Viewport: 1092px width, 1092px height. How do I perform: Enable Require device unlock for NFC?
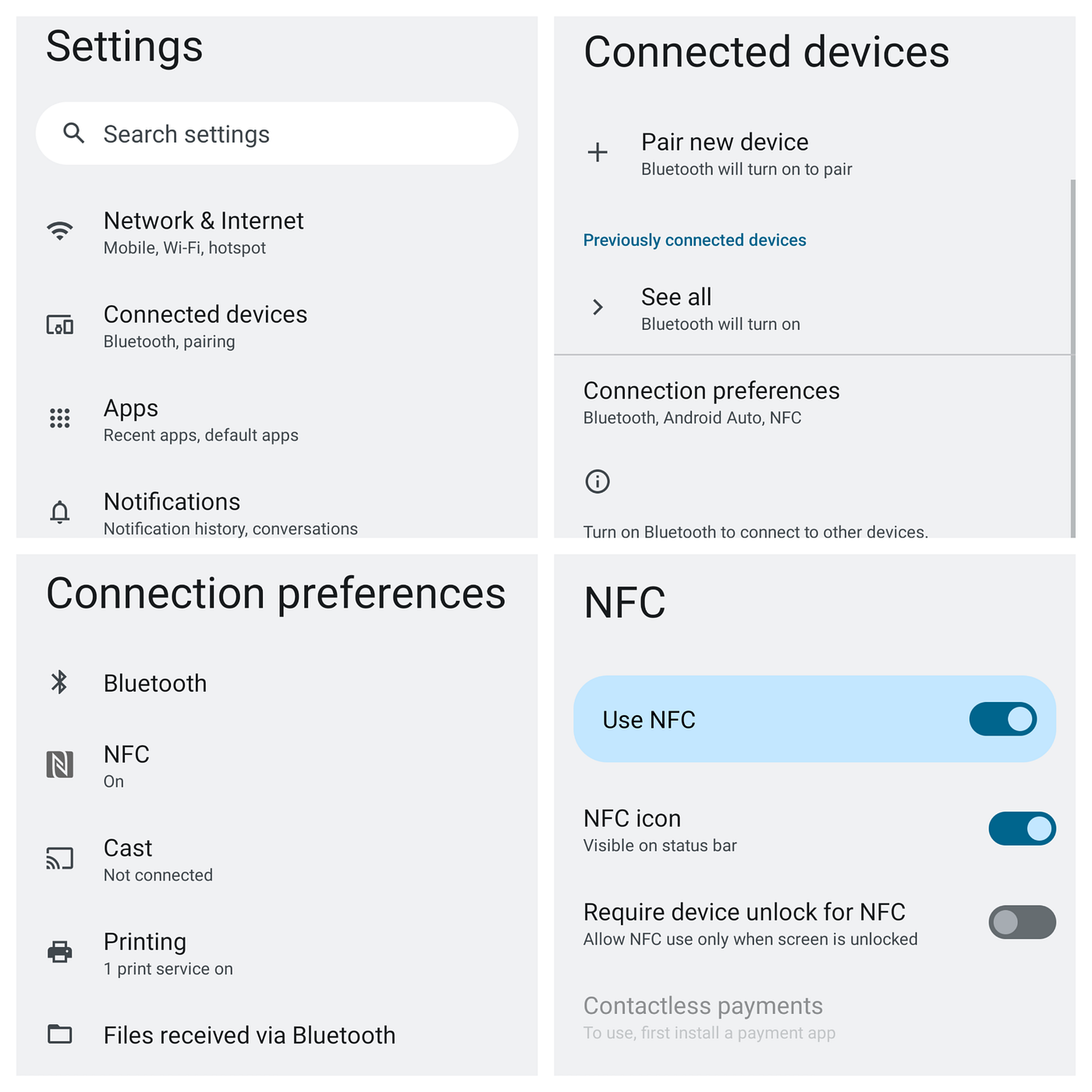pyautogui.click(x=1022, y=922)
